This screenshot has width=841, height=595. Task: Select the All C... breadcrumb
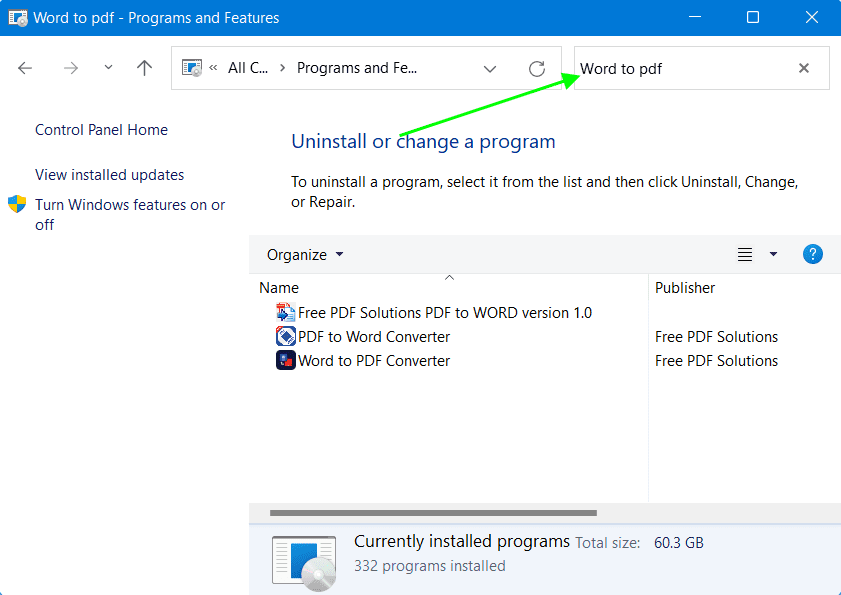(248, 68)
